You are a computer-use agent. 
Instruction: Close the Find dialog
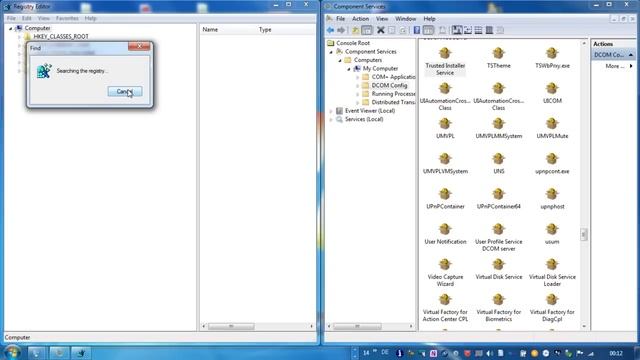(139, 46)
